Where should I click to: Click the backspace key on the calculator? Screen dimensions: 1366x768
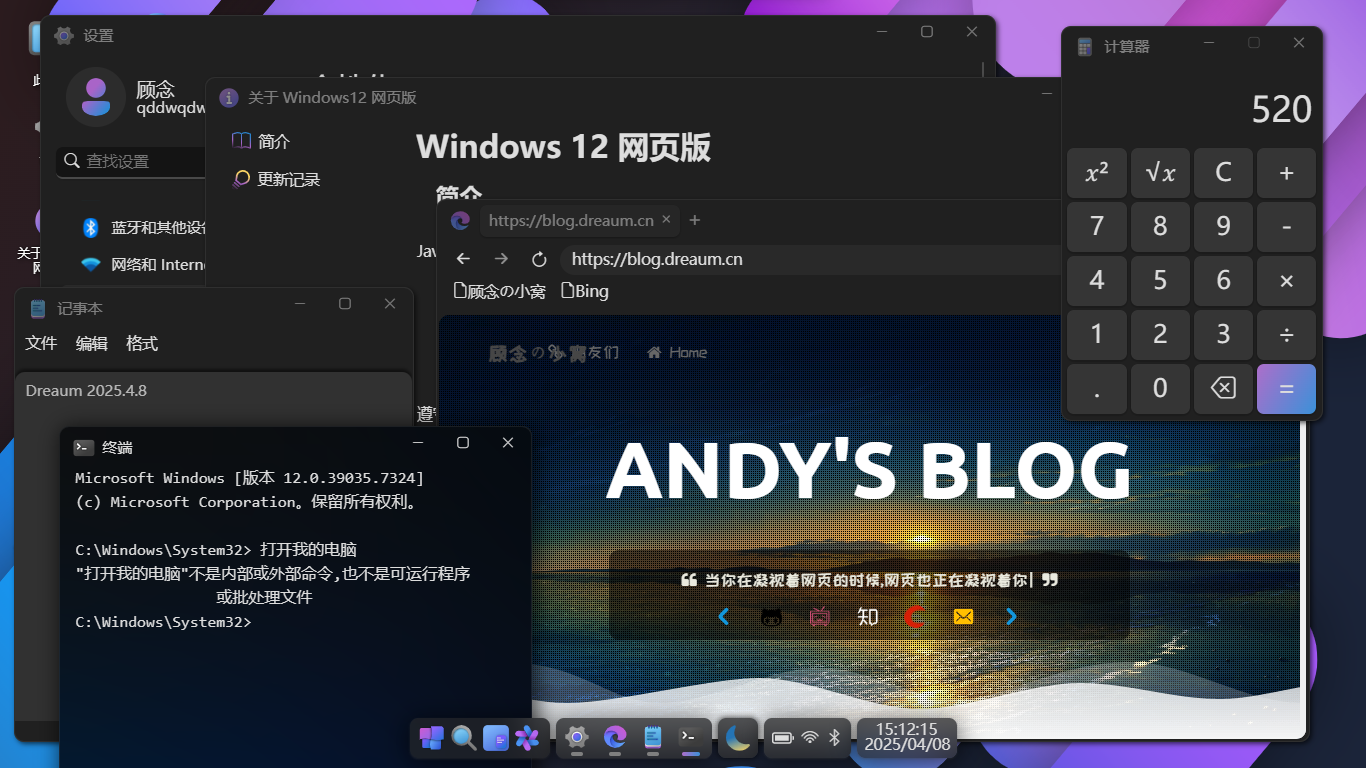pyautogui.click(x=1223, y=389)
